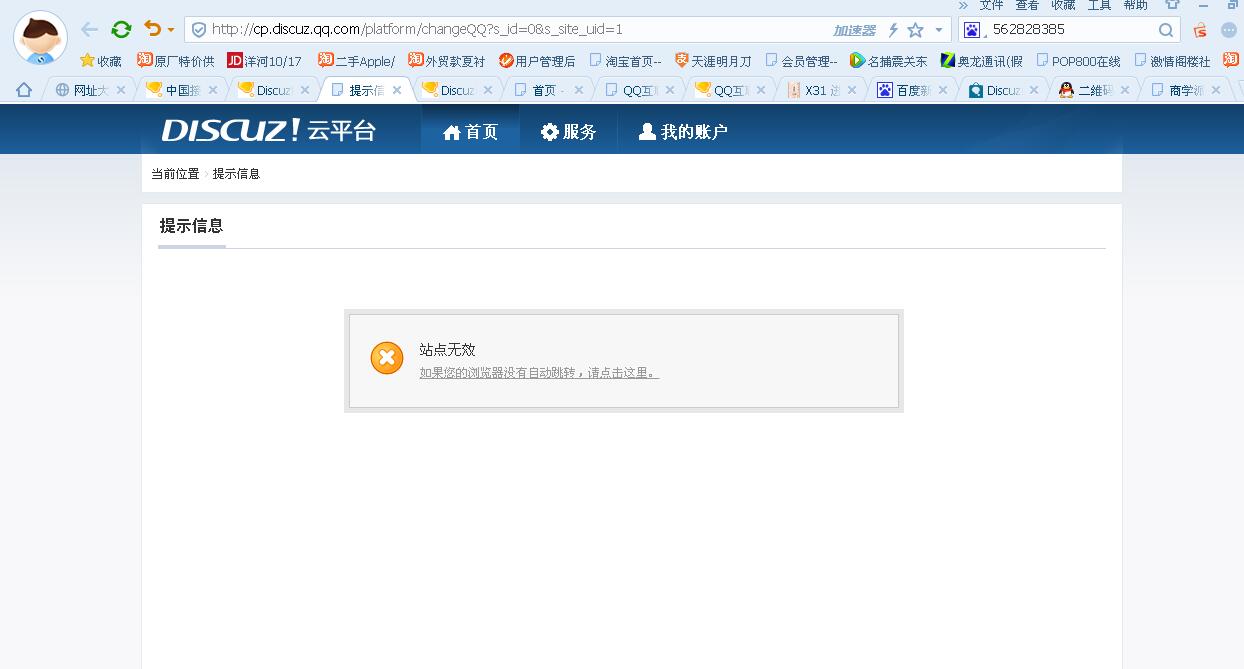Open the 收藏 menu in menu bar
Viewport: 1244px width, 669px height.
(x=1063, y=5)
